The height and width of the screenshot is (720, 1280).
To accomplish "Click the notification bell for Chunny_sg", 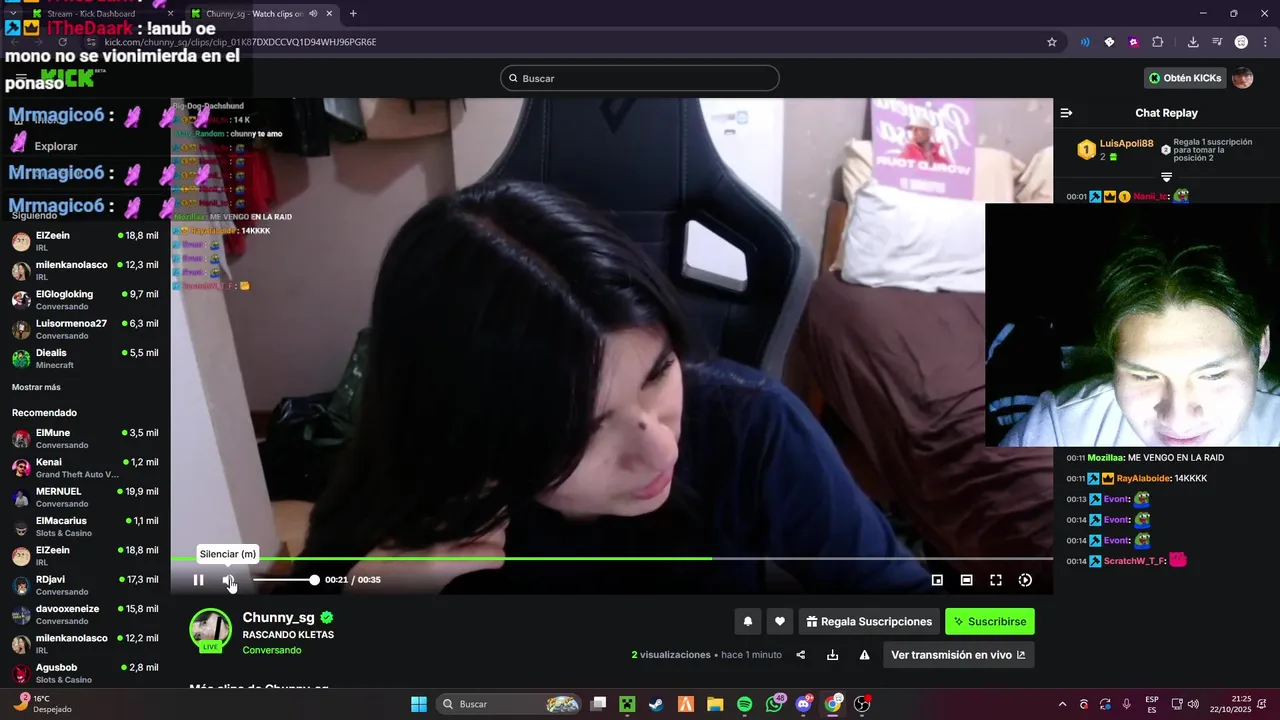I will pos(747,621).
